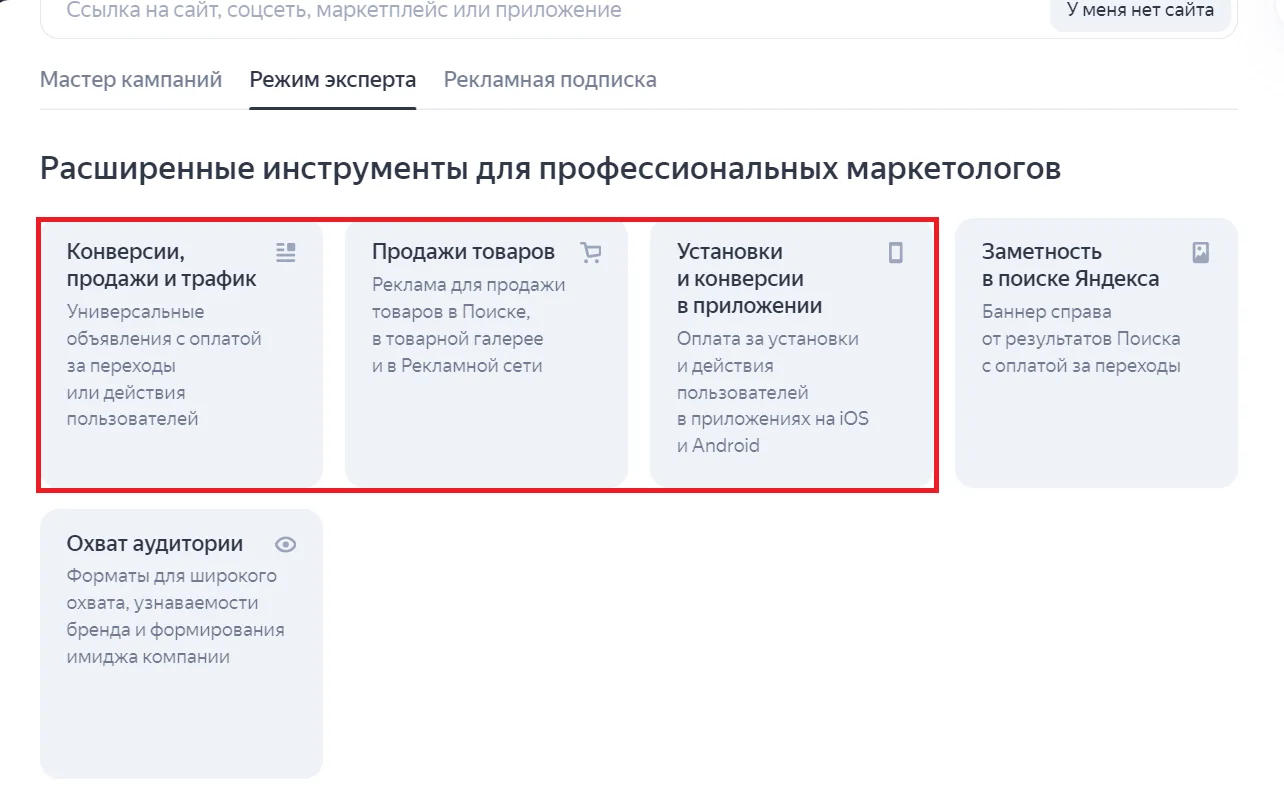Click the news-list icon on Конверсии, продажи и трафик card
Screen dimensions: 1284x799
[286, 252]
